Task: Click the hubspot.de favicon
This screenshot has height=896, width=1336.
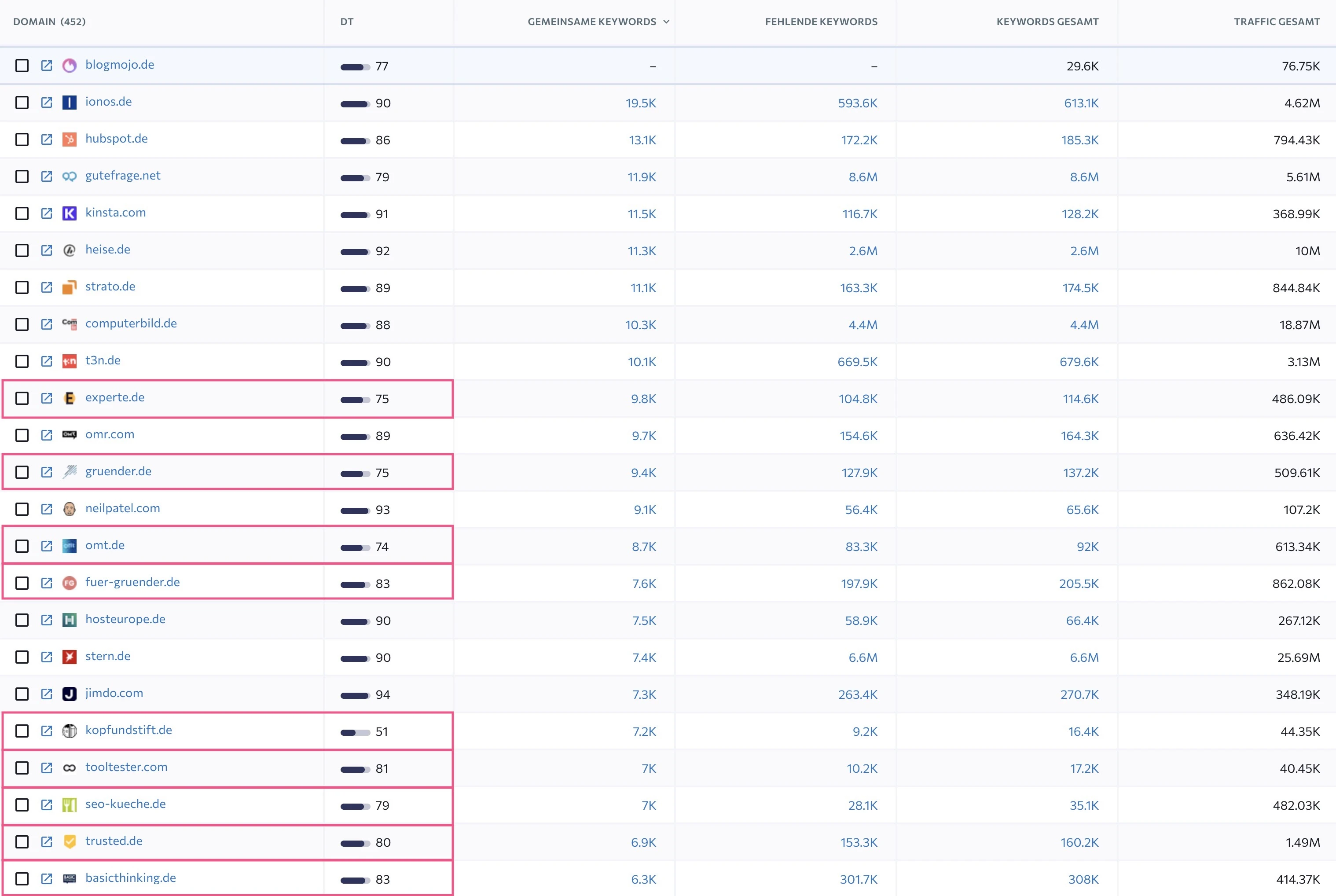Action: pos(69,139)
